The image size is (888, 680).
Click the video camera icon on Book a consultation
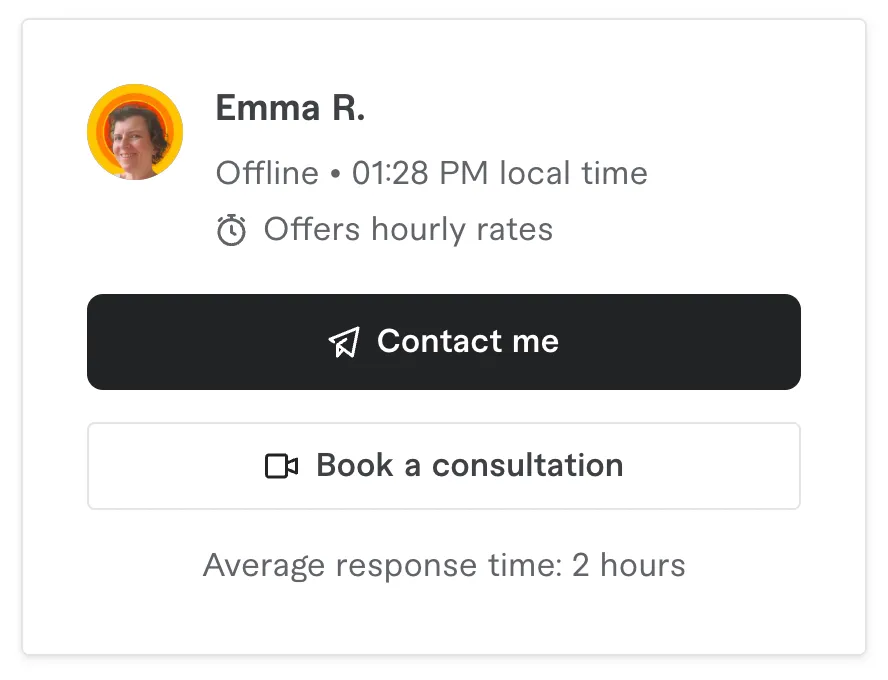point(281,466)
